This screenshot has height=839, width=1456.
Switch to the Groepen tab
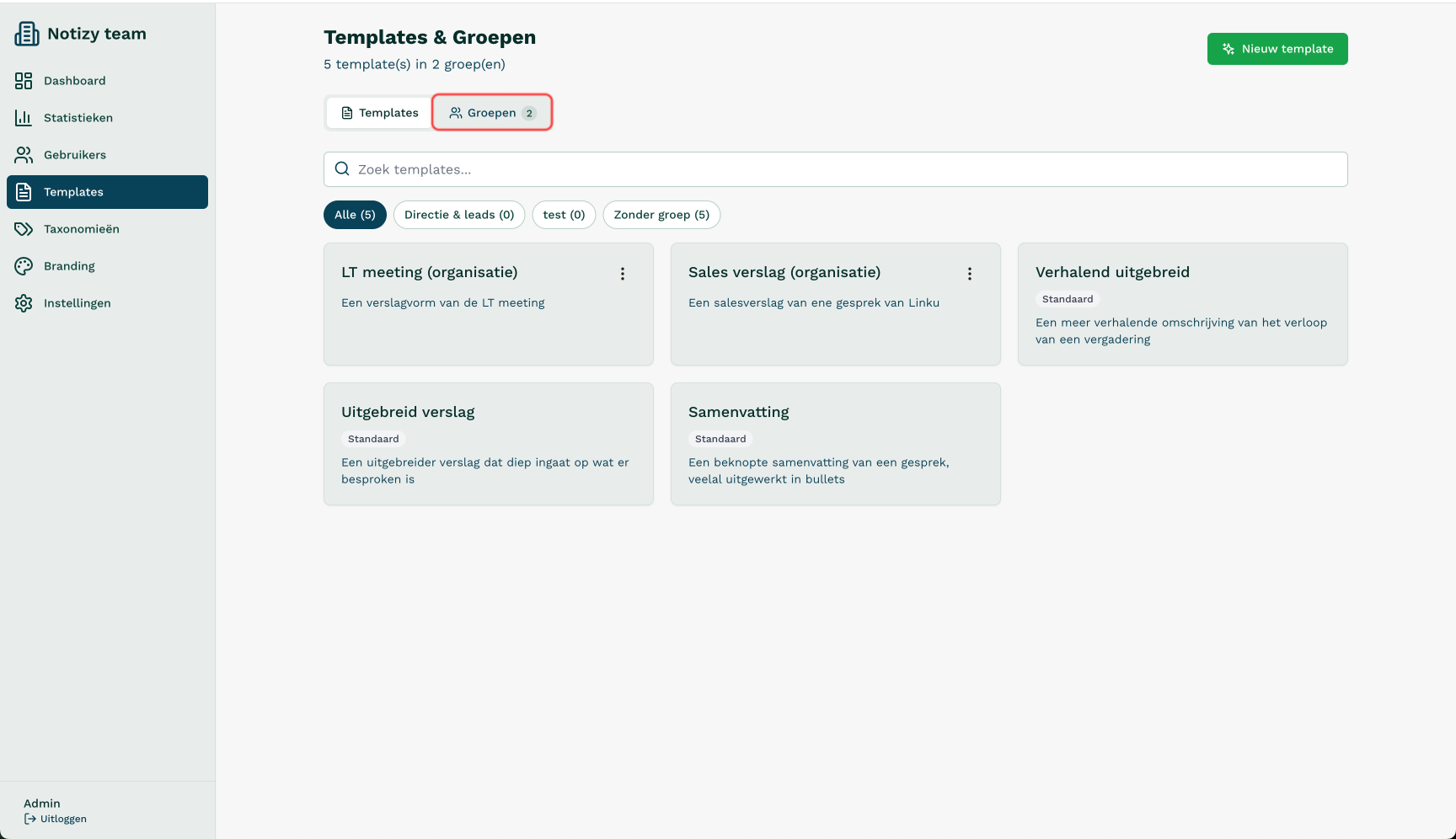pyautogui.click(x=492, y=113)
